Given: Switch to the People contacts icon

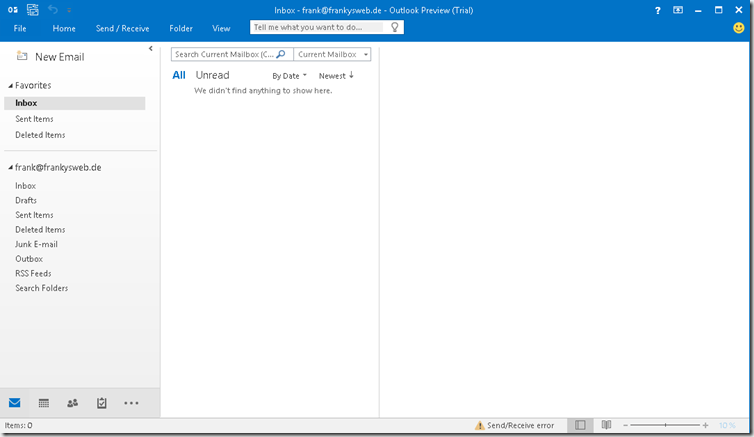Looking at the screenshot, I should (x=73, y=403).
